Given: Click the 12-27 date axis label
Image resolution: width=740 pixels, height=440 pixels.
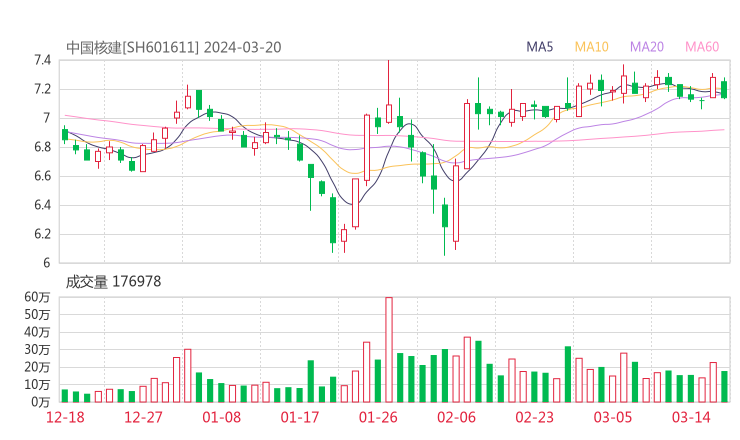Looking at the screenshot, I should [143, 417].
